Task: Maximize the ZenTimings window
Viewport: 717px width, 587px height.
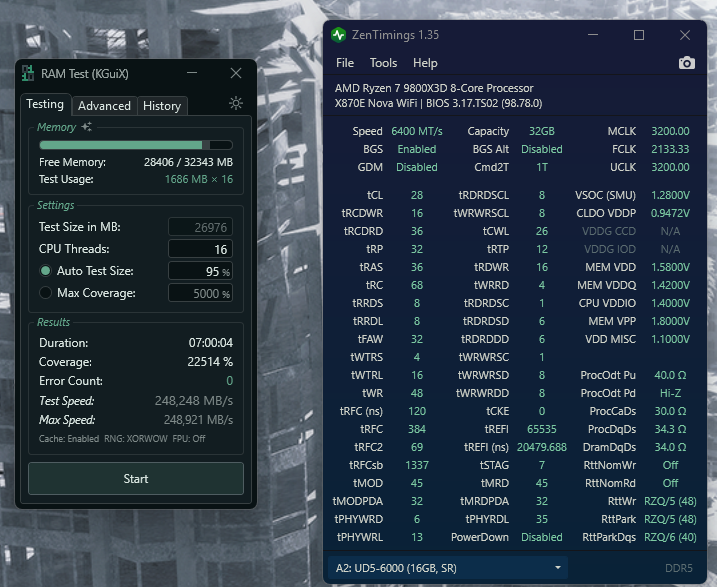Action: [639, 35]
